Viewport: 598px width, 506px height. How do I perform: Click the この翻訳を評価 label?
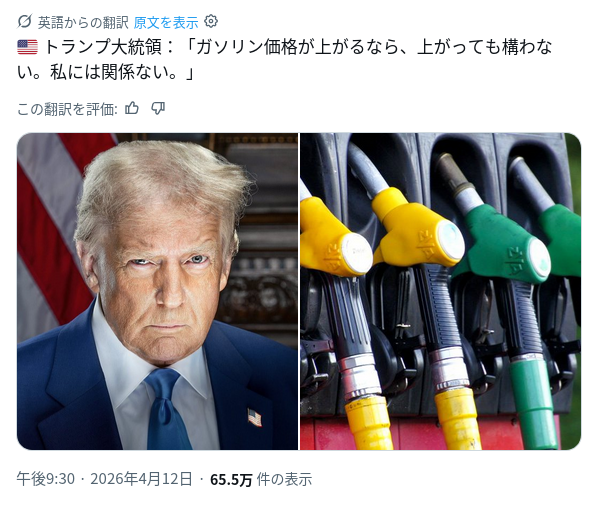[68, 109]
